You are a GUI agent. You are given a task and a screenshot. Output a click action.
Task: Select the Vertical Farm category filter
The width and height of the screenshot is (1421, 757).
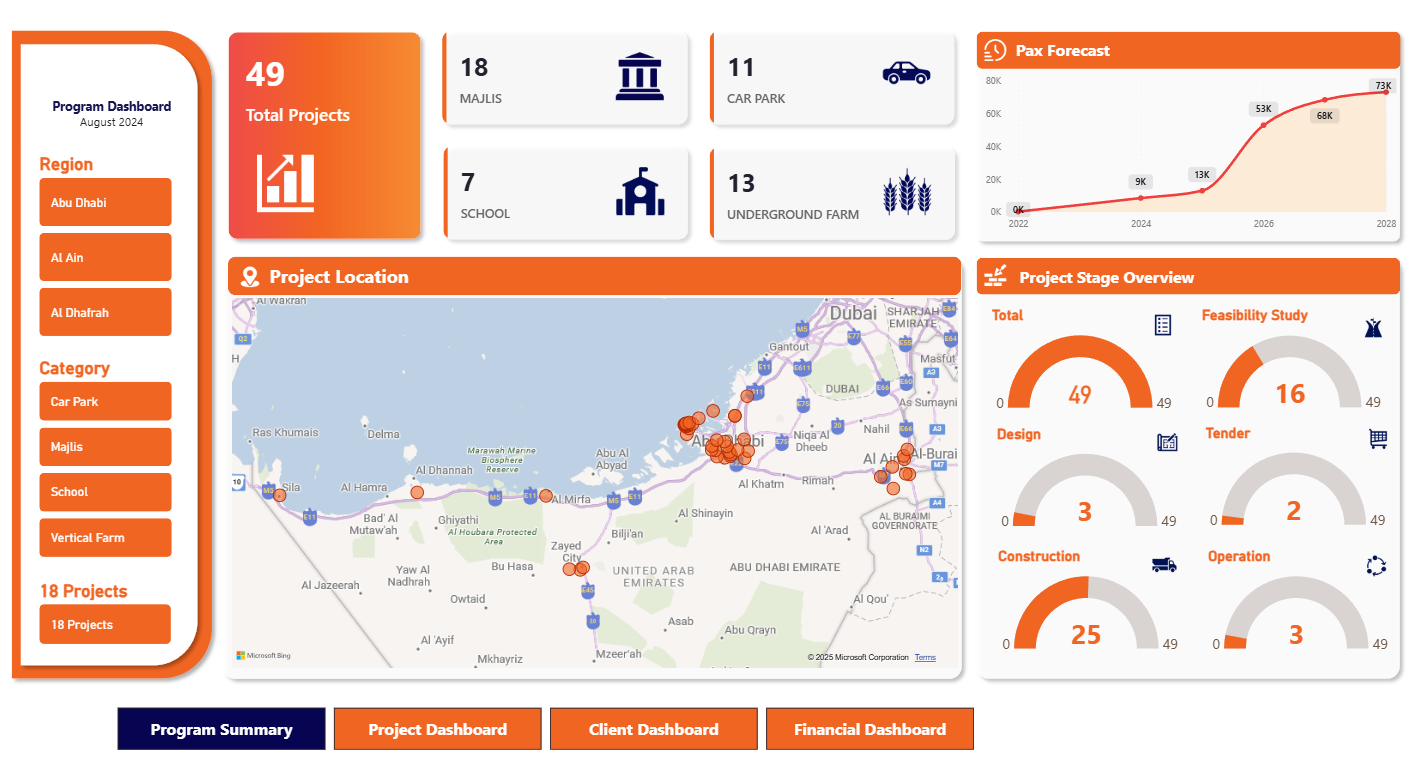(105, 537)
